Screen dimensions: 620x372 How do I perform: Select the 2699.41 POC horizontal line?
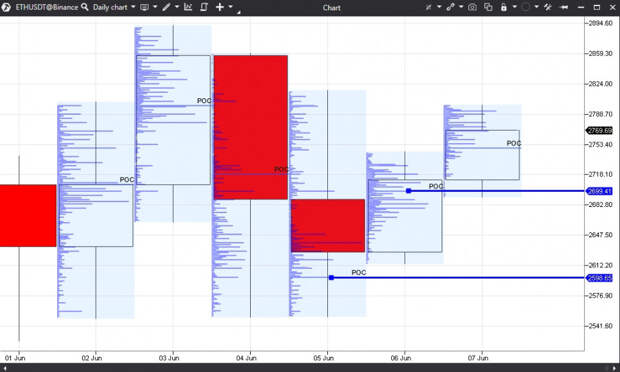(496, 191)
